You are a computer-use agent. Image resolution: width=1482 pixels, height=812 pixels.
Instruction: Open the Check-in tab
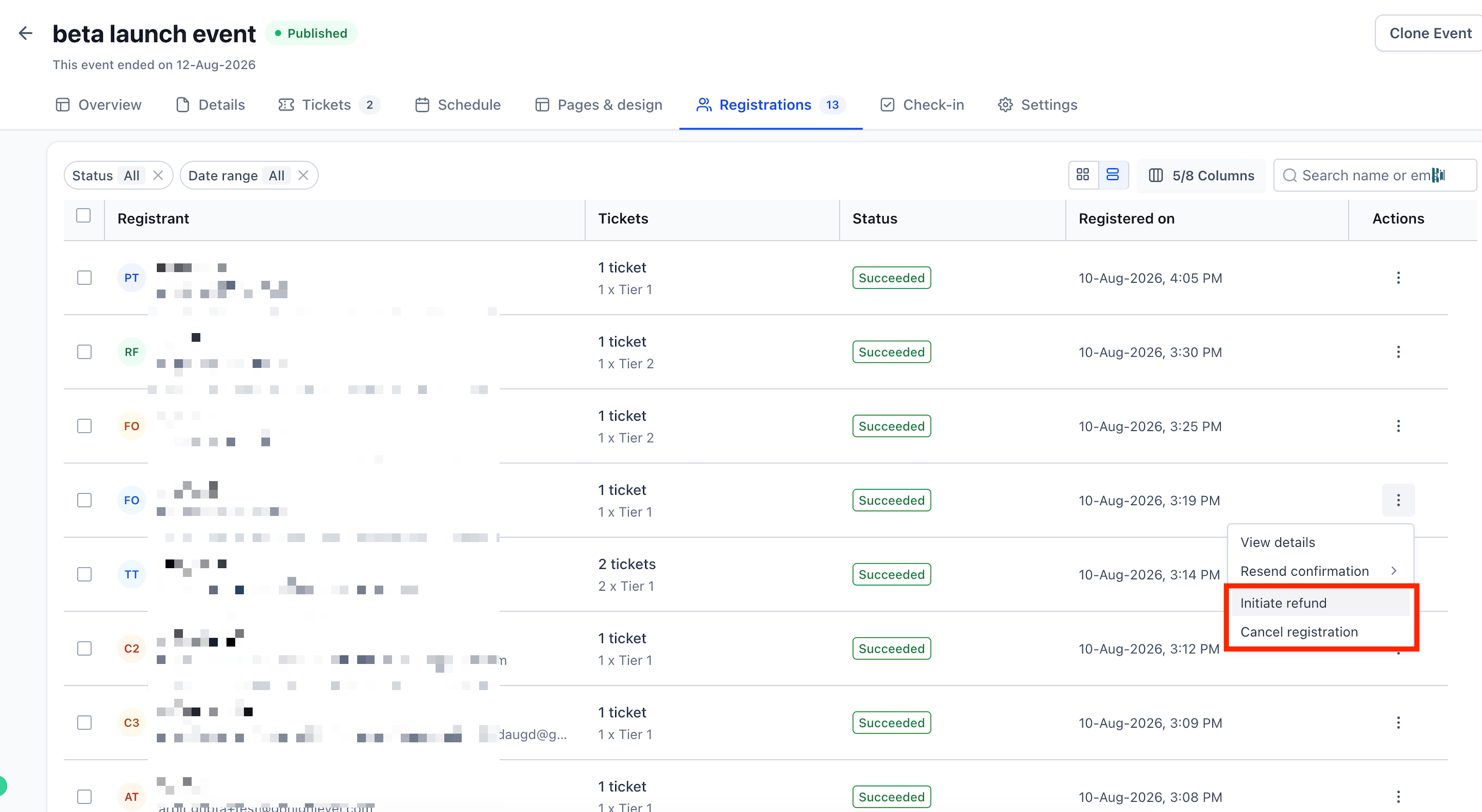click(922, 104)
